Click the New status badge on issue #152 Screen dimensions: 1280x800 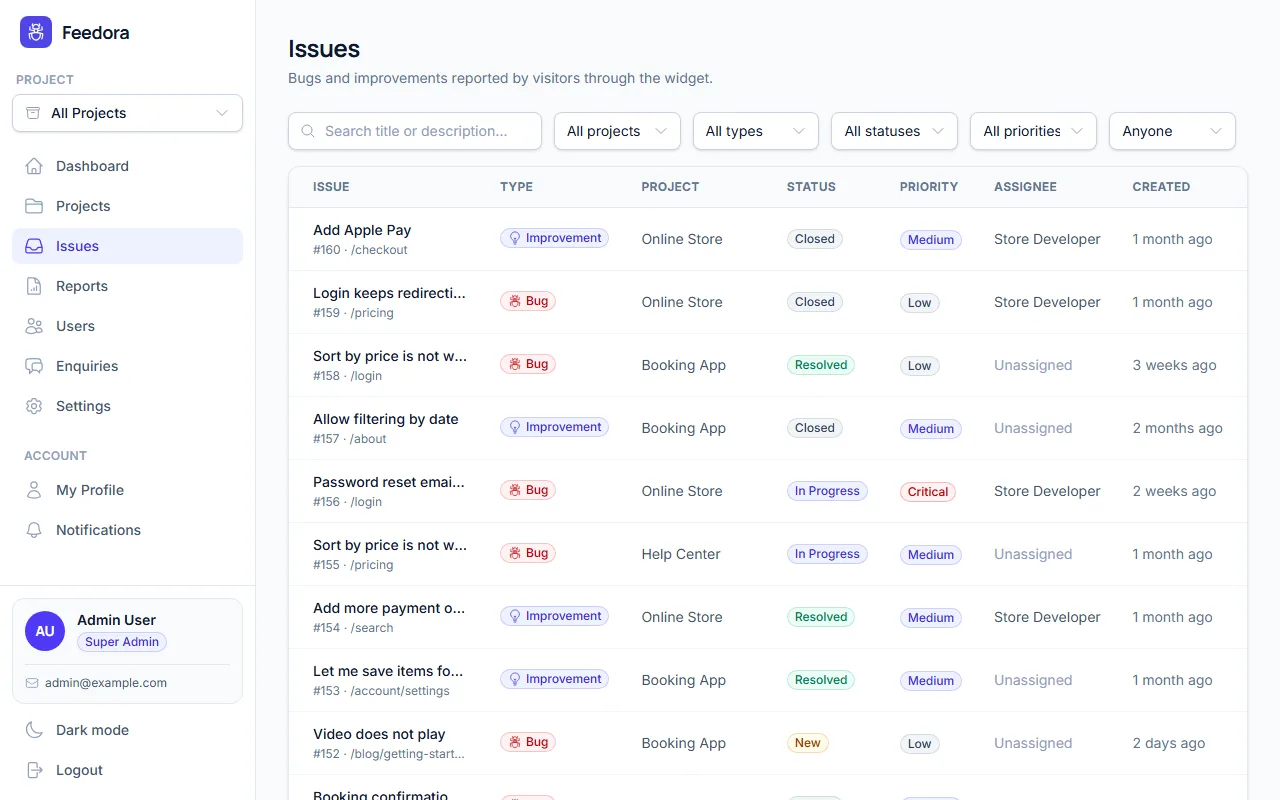(x=807, y=743)
